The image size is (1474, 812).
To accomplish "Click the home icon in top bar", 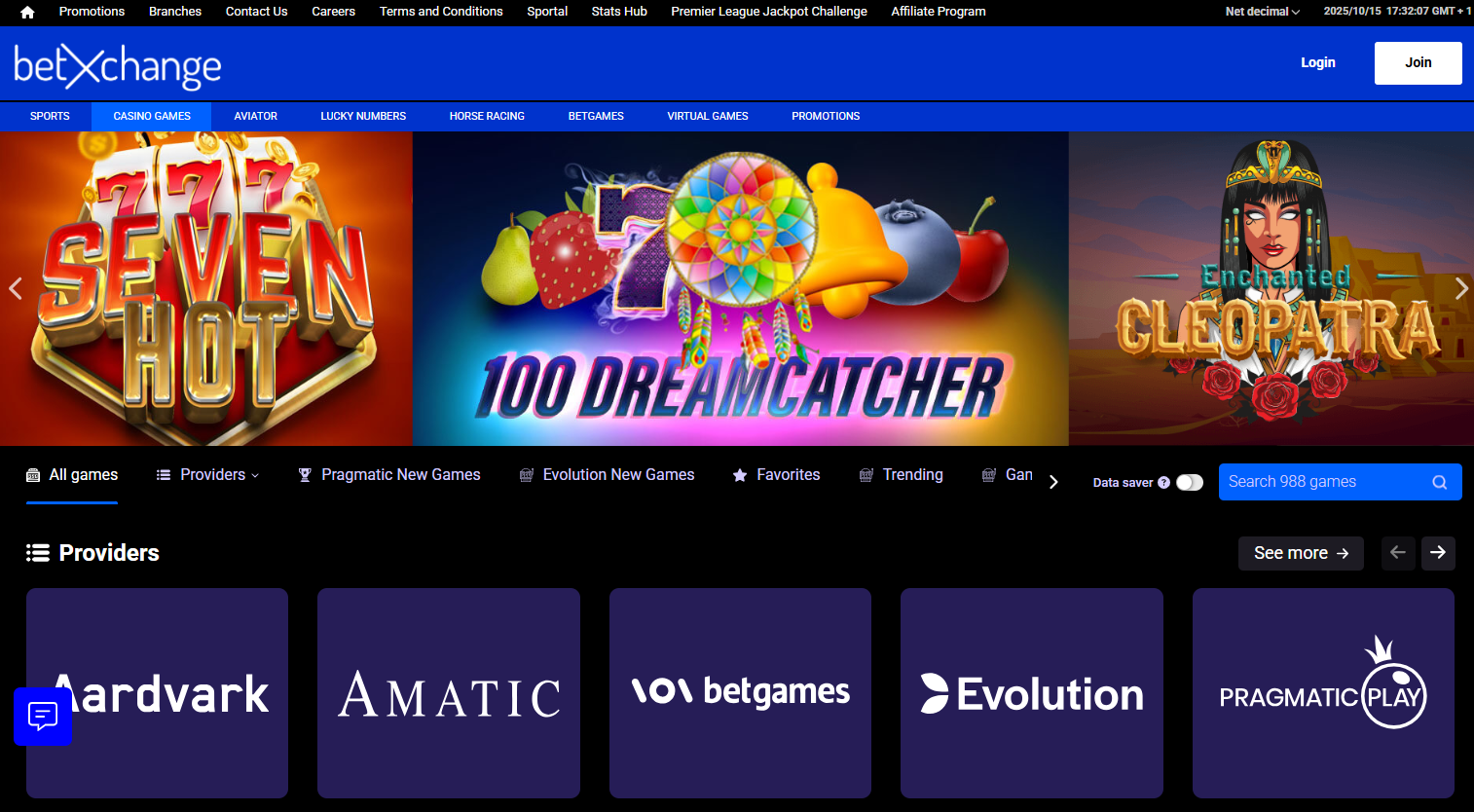I will click(27, 12).
